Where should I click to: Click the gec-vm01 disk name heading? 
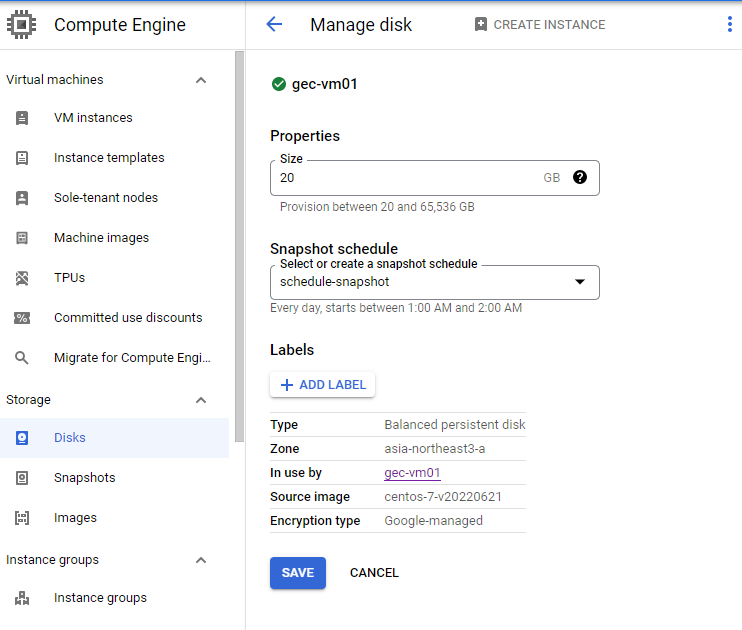[x=325, y=84]
